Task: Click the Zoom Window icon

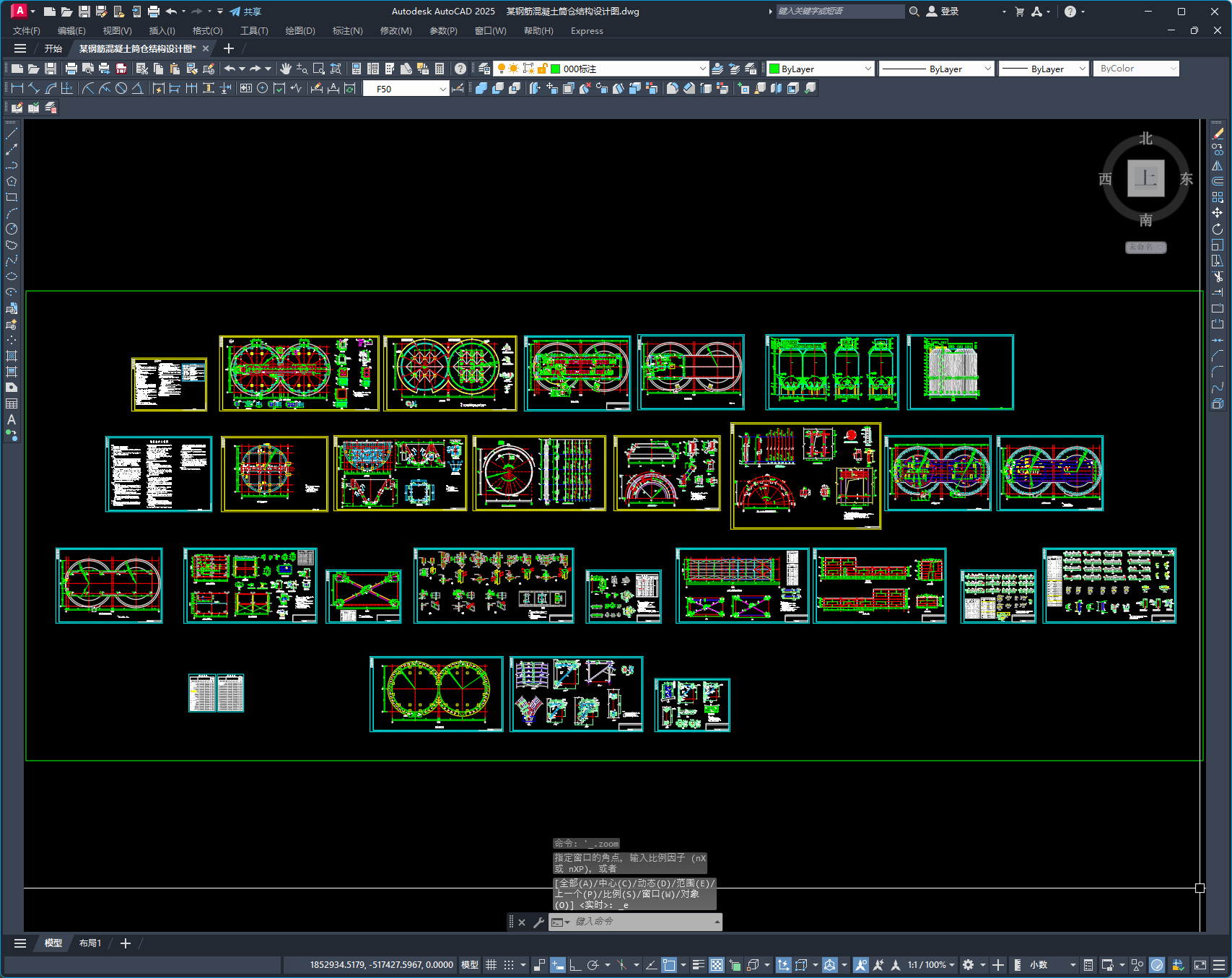Action: coord(319,69)
